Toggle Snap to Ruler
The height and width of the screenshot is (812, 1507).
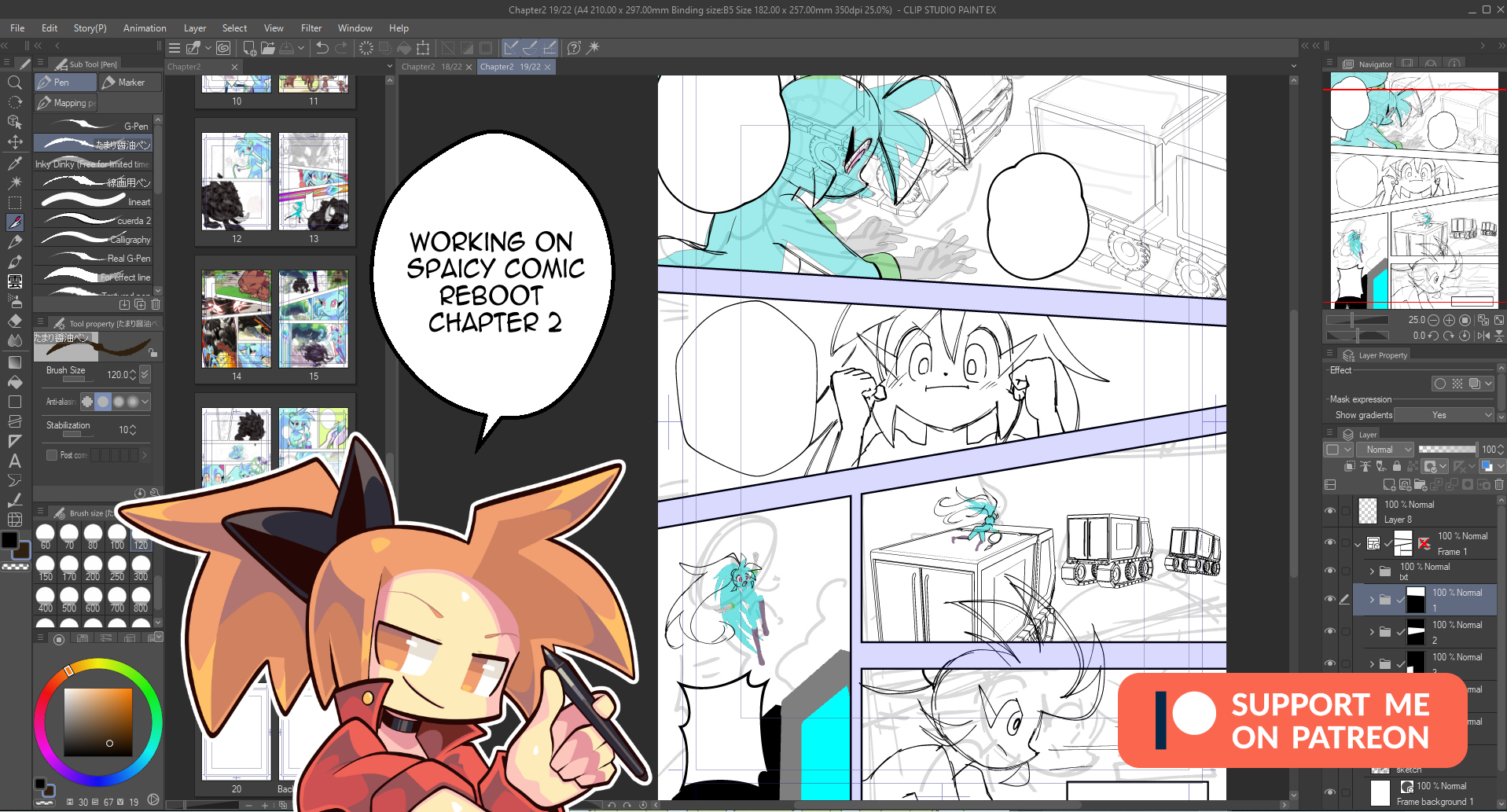click(511, 48)
